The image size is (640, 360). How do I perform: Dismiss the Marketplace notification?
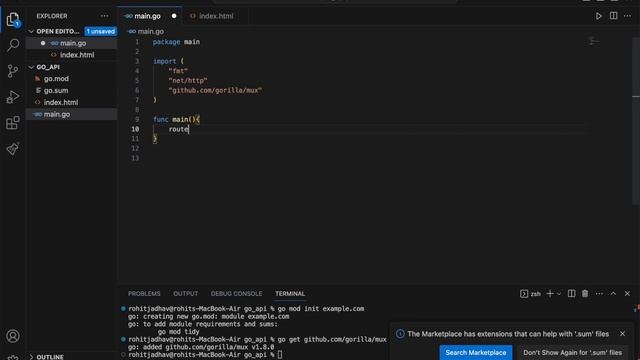[x=622, y=333]
